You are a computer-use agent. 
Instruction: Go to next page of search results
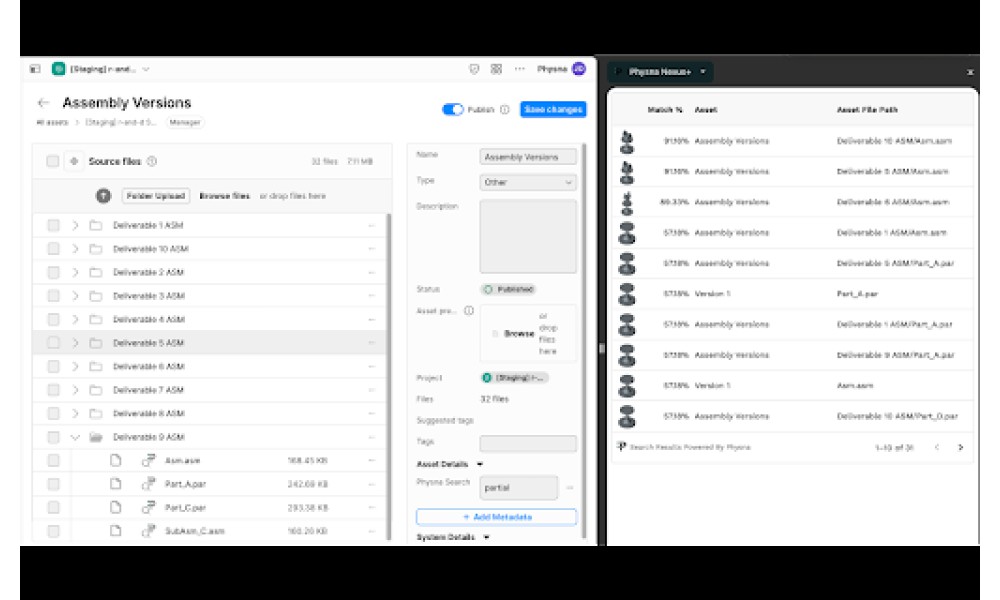coord(960,448)
